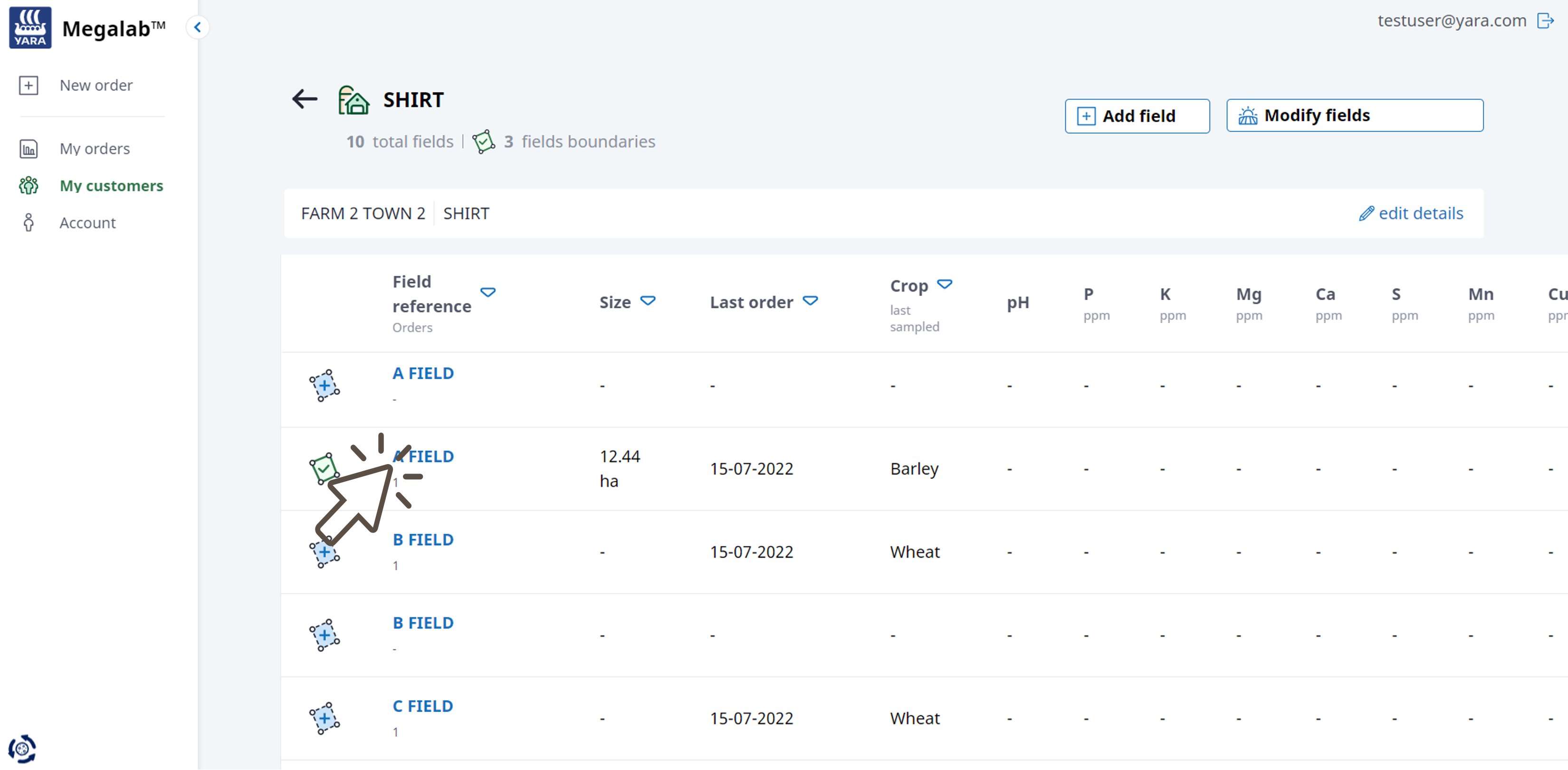Go to My orders menu item
The width and height of the screenshot is (1568, 770).
coord(95,149)
